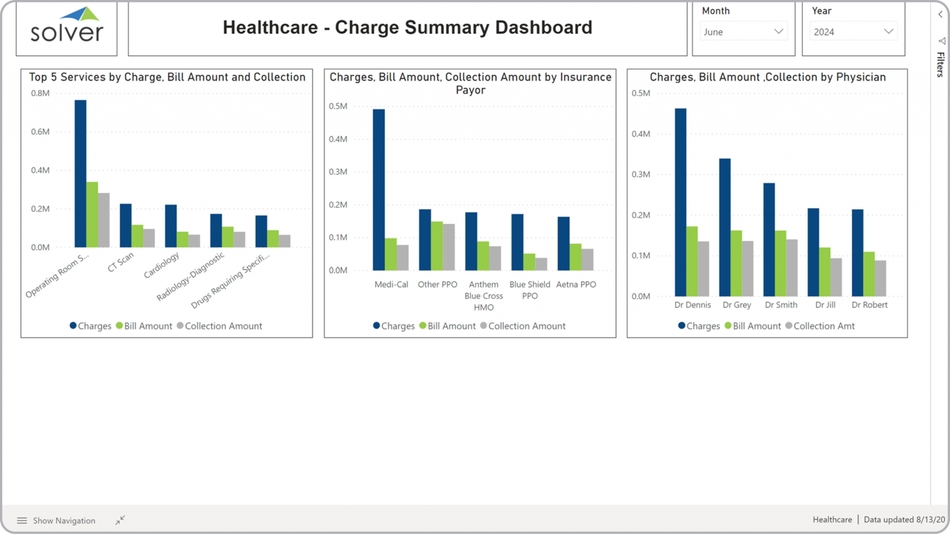Click Bill Amount legend dot in Insurance Payor chart
The image size is (950, 534).
pyautogui.click(x=422, y=326)
